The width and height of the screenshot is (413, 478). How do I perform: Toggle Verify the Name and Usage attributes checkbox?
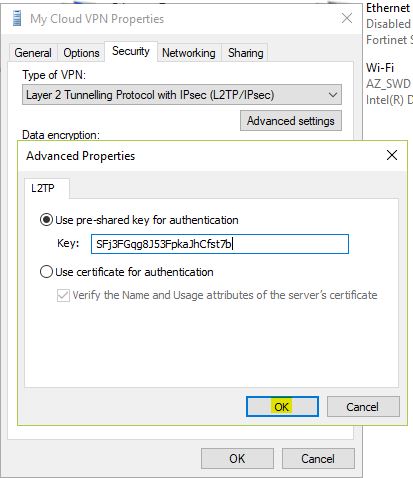pos(63,295)
